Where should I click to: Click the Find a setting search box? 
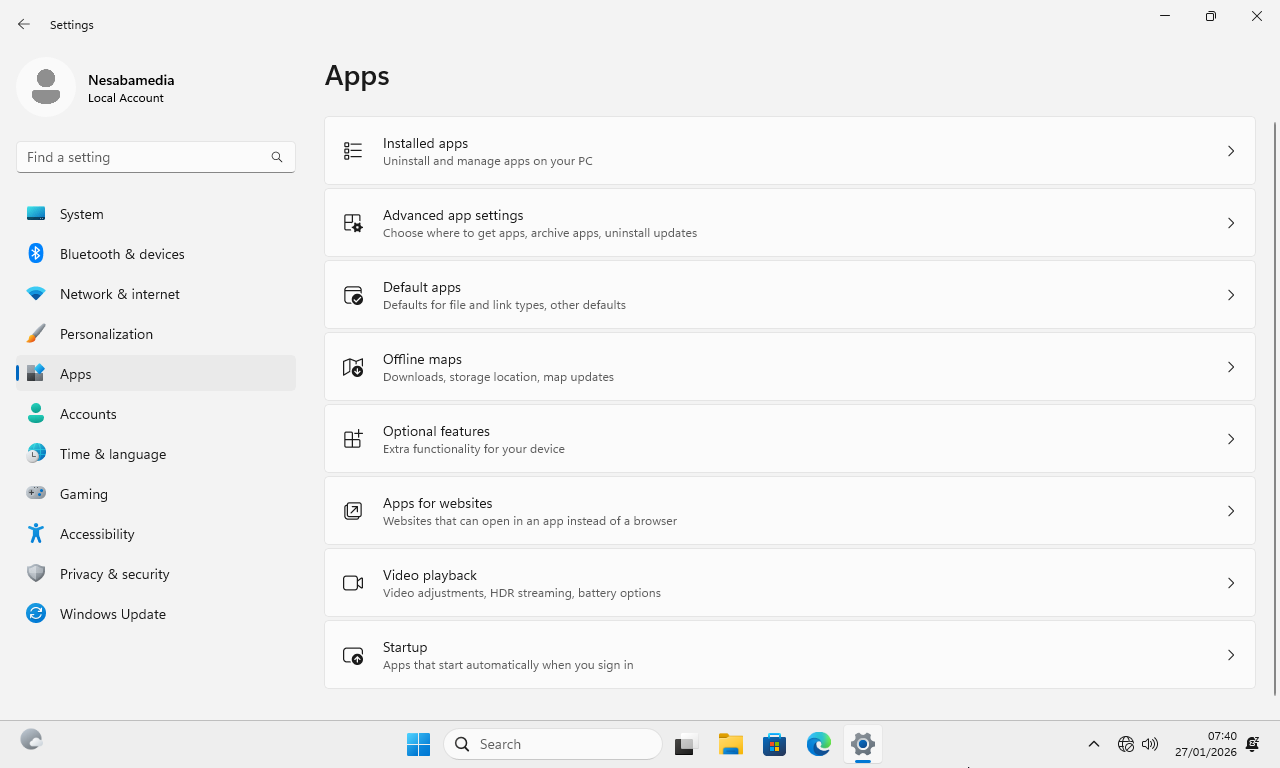[x=145, y=157]
